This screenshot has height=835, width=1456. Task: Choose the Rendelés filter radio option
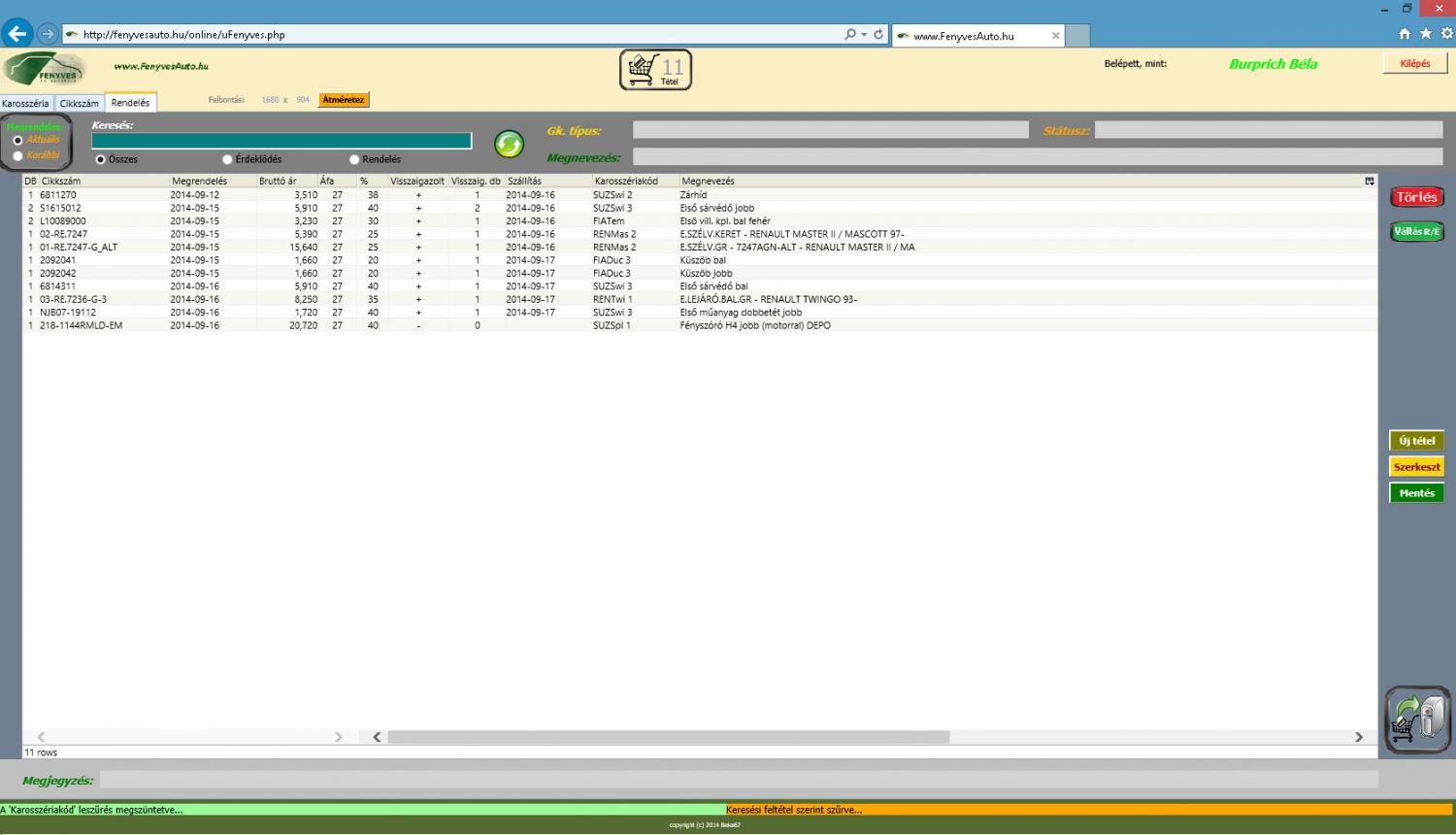[x=354, y=159]
